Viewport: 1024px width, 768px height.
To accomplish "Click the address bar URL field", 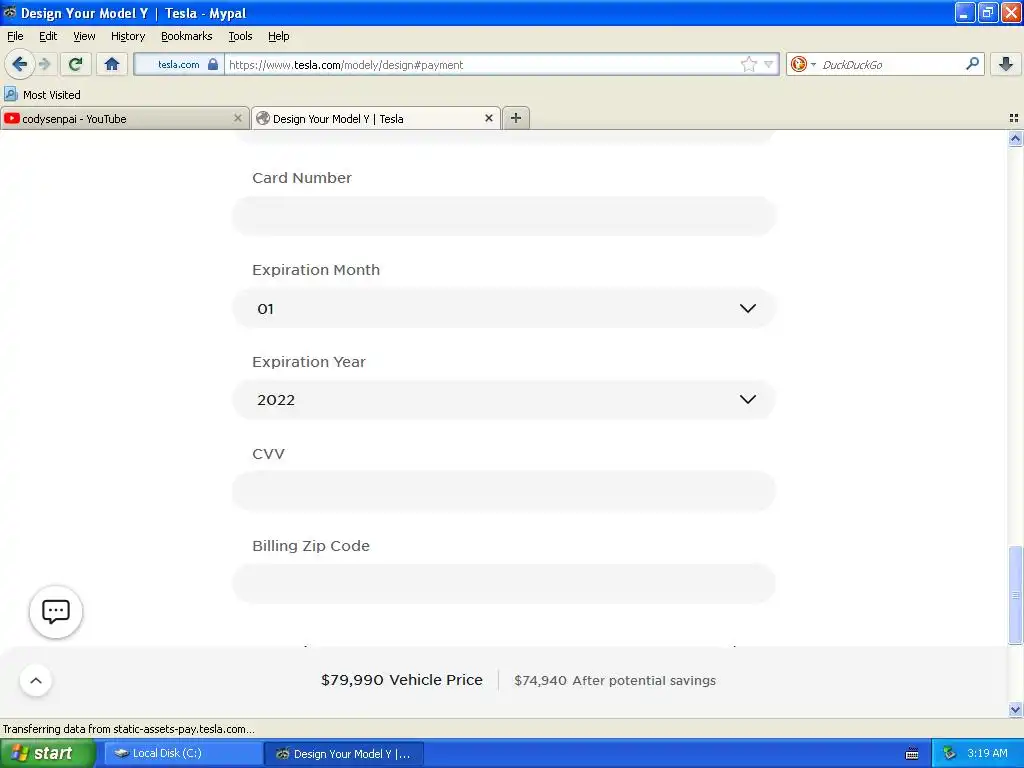I will (x=480, y=65).
